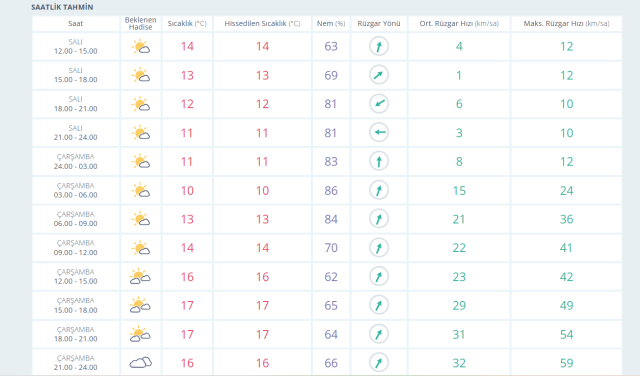640x376 pixels.
Task: Click average wind speed value 32
Action: 459,363
